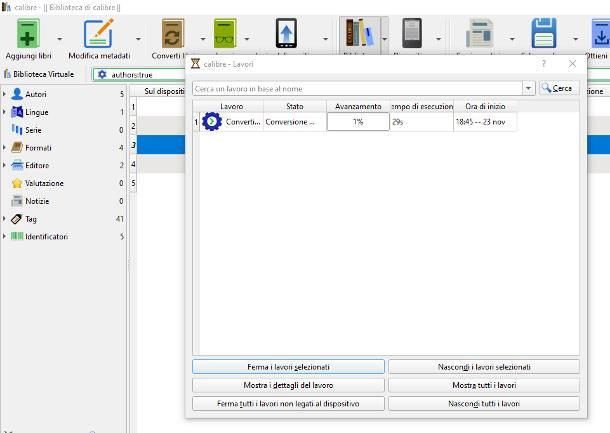Image resolution: width=610 pixels, height=433 pixels.
Task: Open the fetch news newspaper icon
Action: tap(480, 33)
